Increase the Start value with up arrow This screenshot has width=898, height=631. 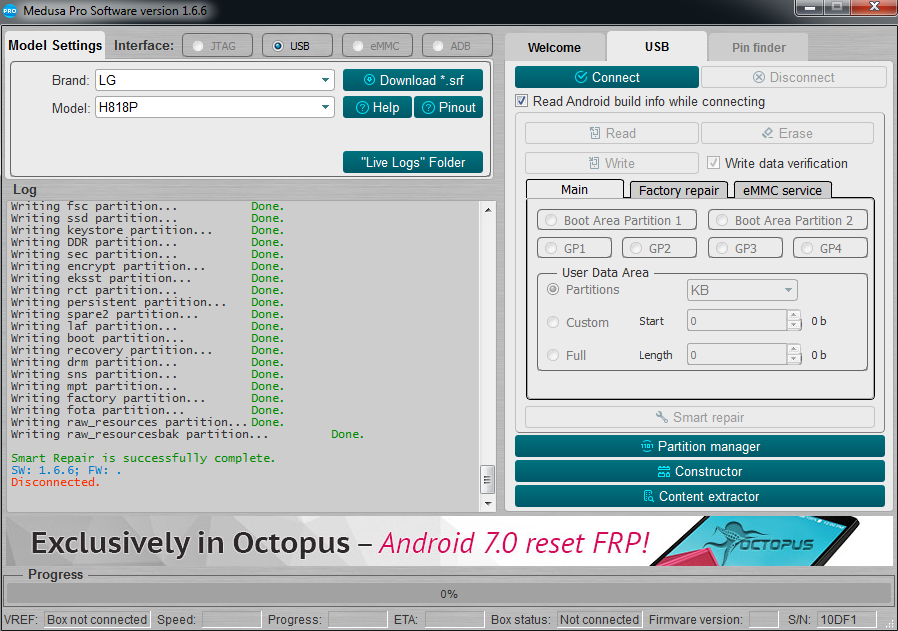794,316
